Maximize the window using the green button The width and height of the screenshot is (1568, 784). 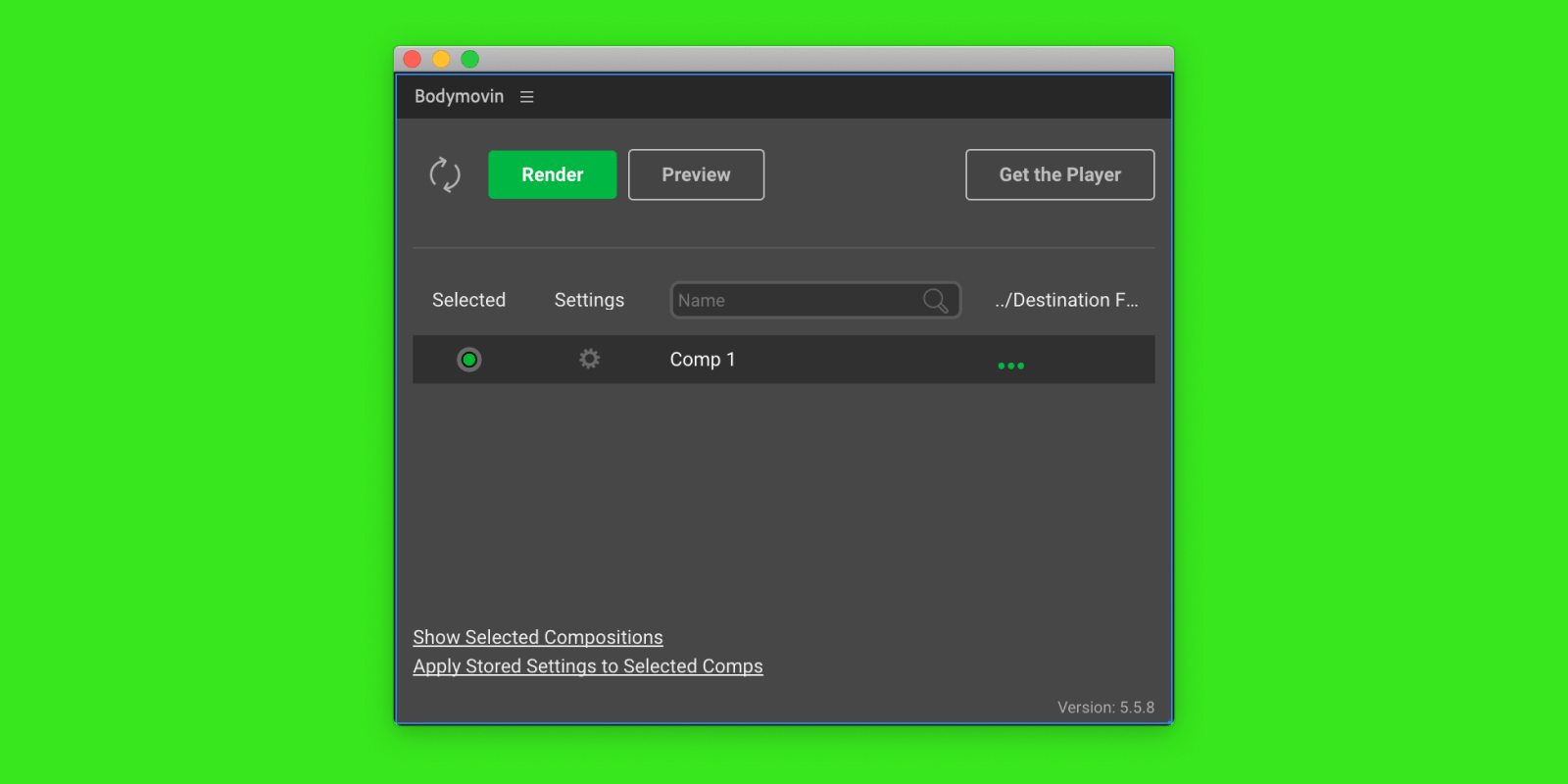point(470,60)
